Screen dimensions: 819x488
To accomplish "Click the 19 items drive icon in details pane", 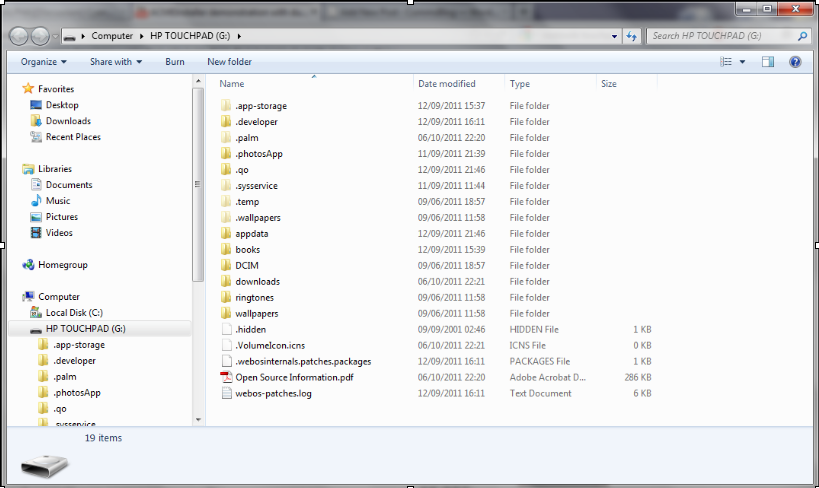I will click(x=45, y=466).
